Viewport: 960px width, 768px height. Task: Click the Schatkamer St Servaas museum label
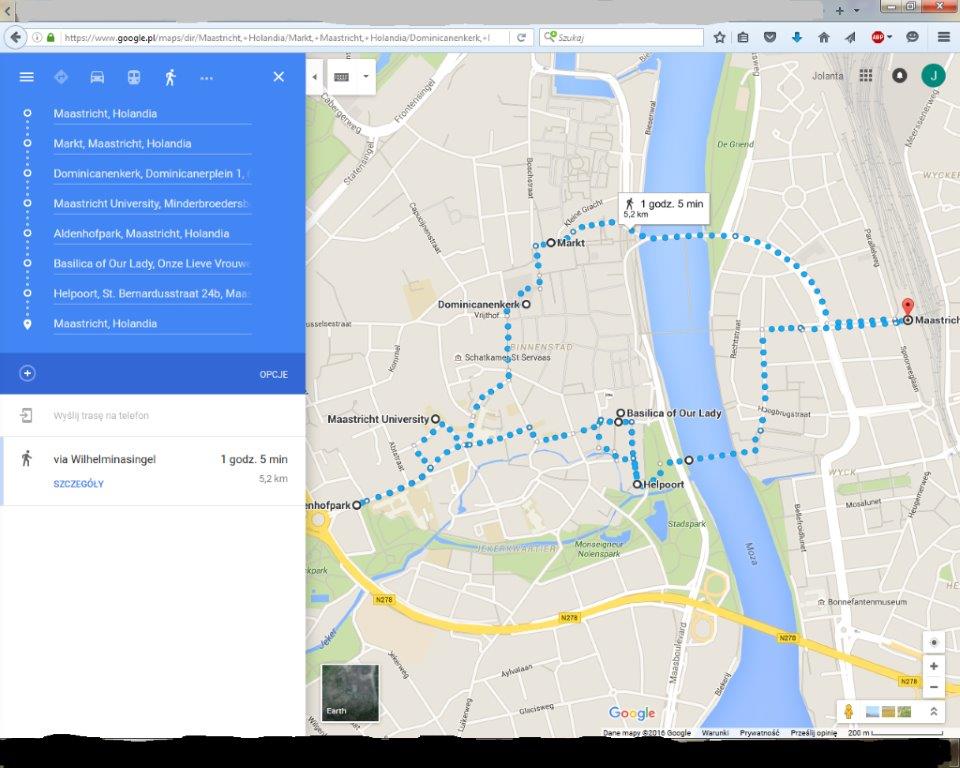pos(502,357)
